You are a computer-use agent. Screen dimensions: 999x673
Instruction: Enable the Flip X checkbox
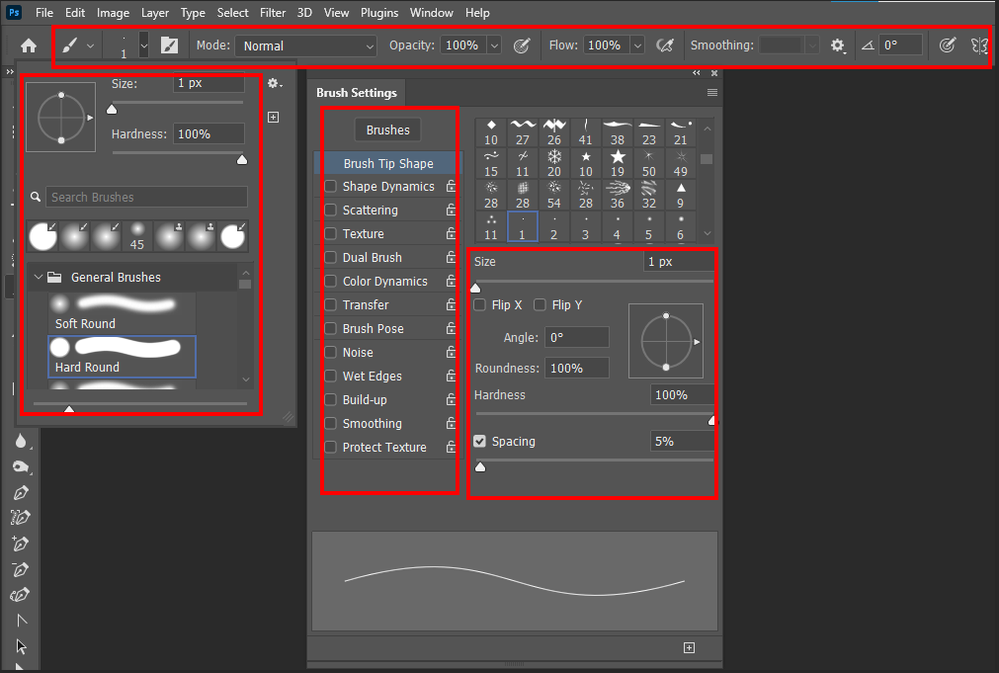point(479,305)
